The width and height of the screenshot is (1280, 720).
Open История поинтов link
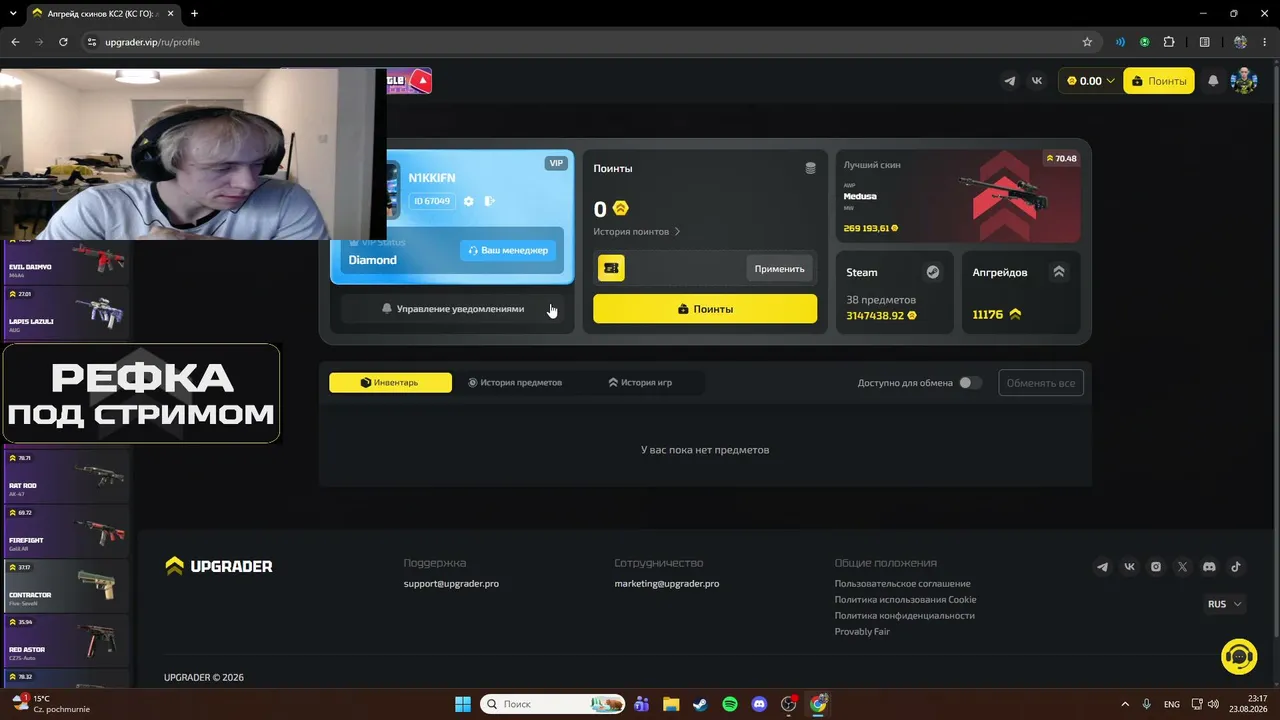[x=637, y=232]
